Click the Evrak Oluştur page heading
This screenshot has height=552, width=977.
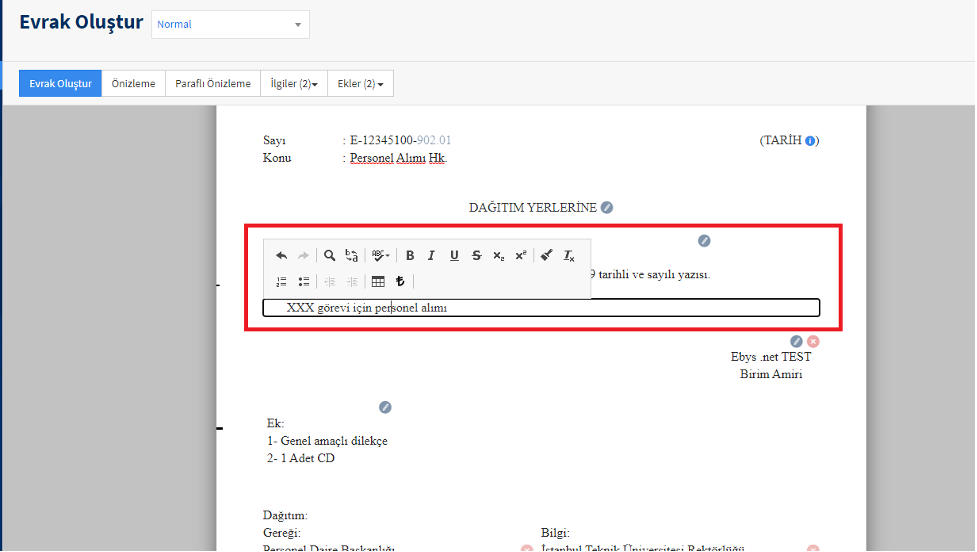click(81, 22)
